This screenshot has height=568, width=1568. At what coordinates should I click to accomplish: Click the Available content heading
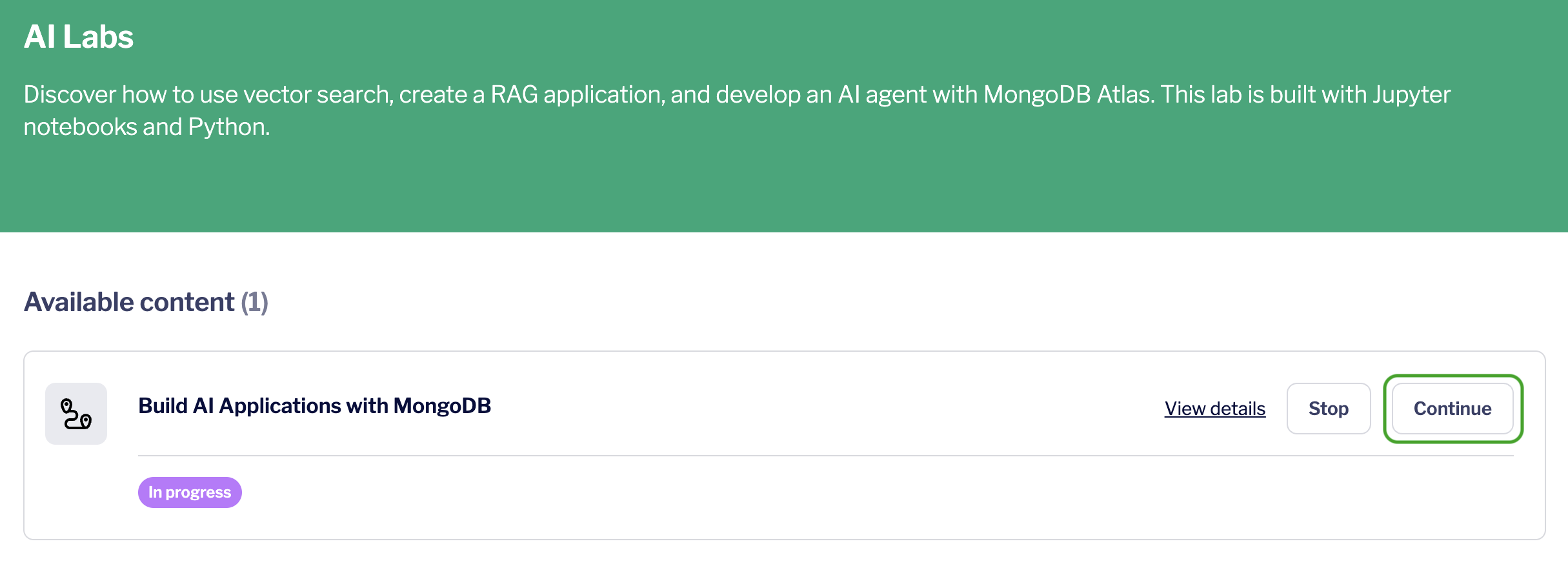(x=129, y=302)
